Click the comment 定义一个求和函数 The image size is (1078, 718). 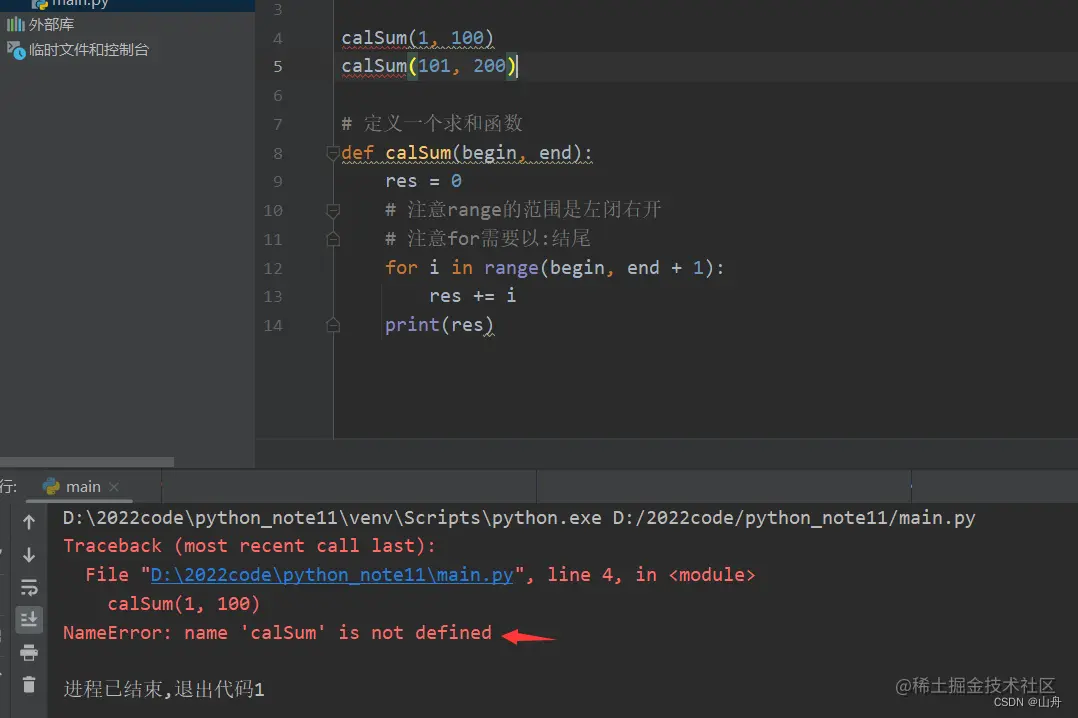click(x=432, y=124)
